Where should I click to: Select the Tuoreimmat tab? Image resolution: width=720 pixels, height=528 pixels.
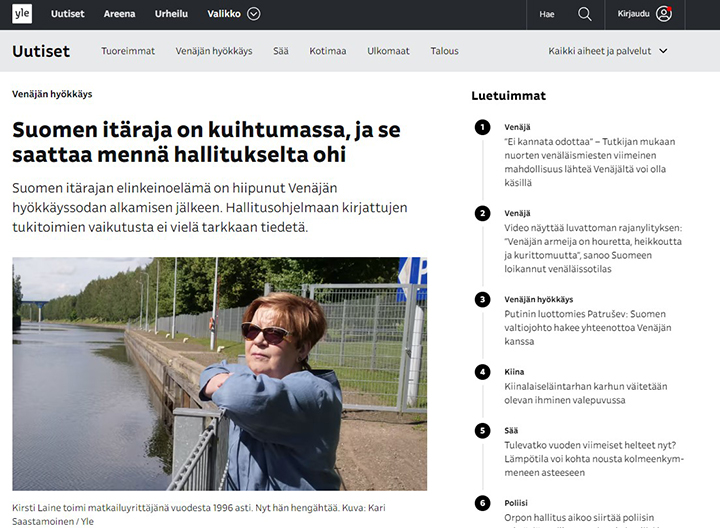128,51
